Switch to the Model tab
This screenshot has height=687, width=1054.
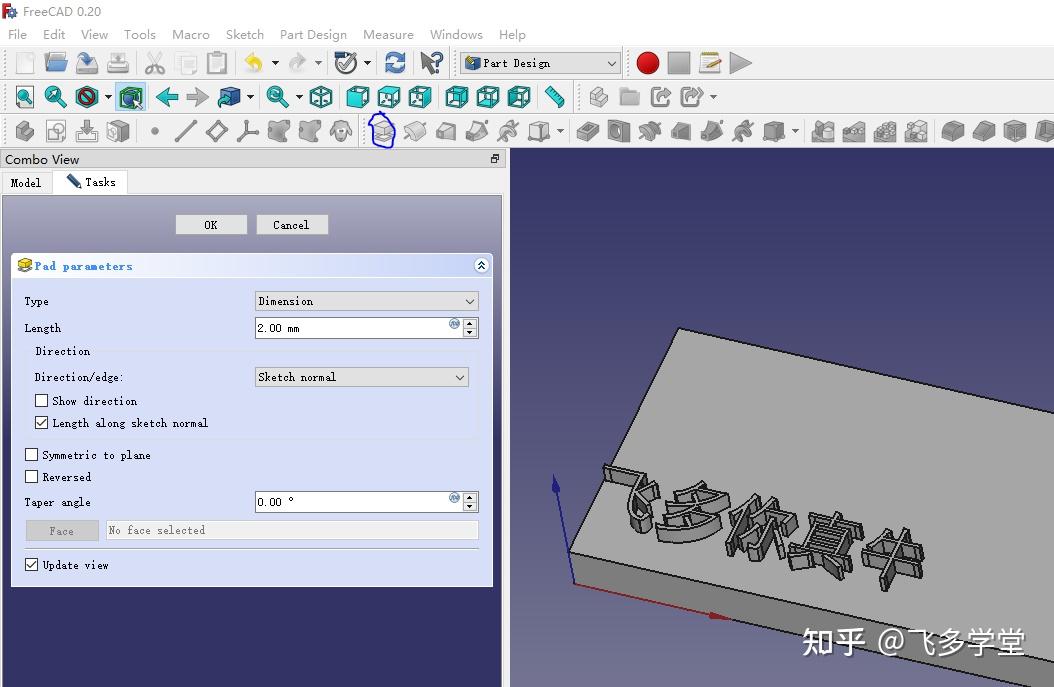[x=26, y=183]
